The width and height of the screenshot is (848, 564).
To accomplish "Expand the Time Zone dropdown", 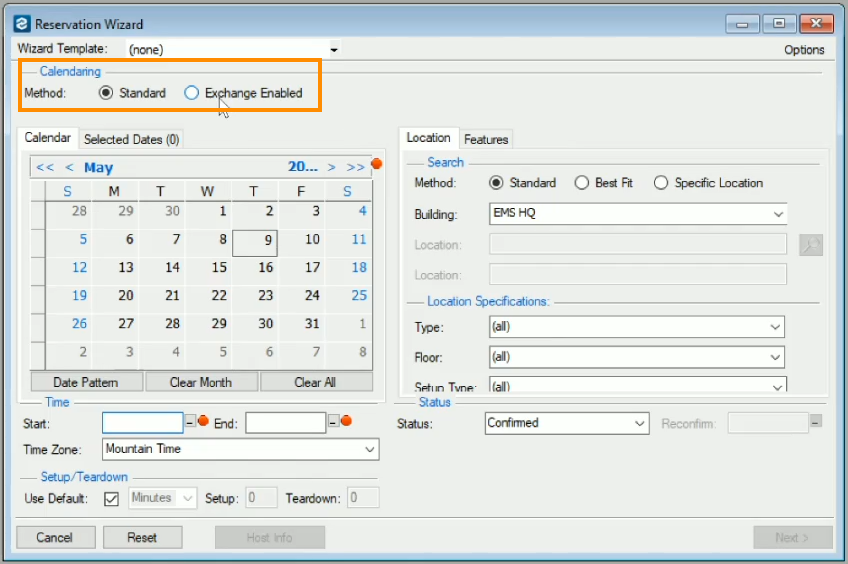I will tap(370, 450).
